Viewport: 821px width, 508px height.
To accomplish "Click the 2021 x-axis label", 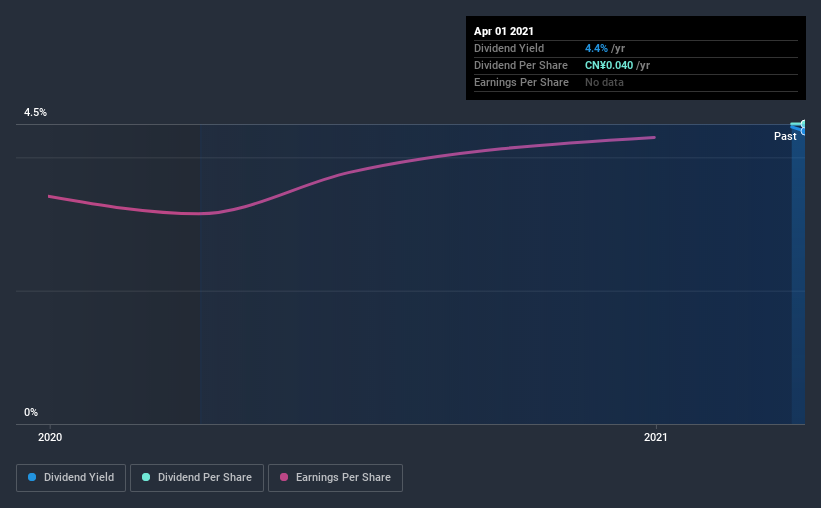I will click(x=656, y=437).
